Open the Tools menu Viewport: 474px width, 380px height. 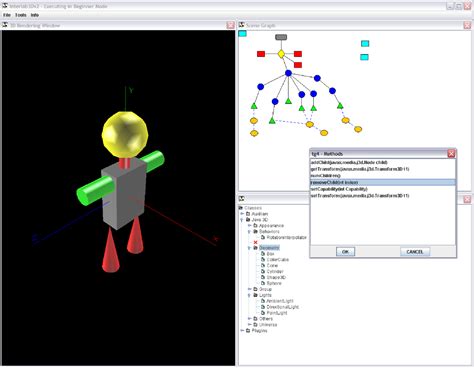pyautogui.click(x=21, y=15)
